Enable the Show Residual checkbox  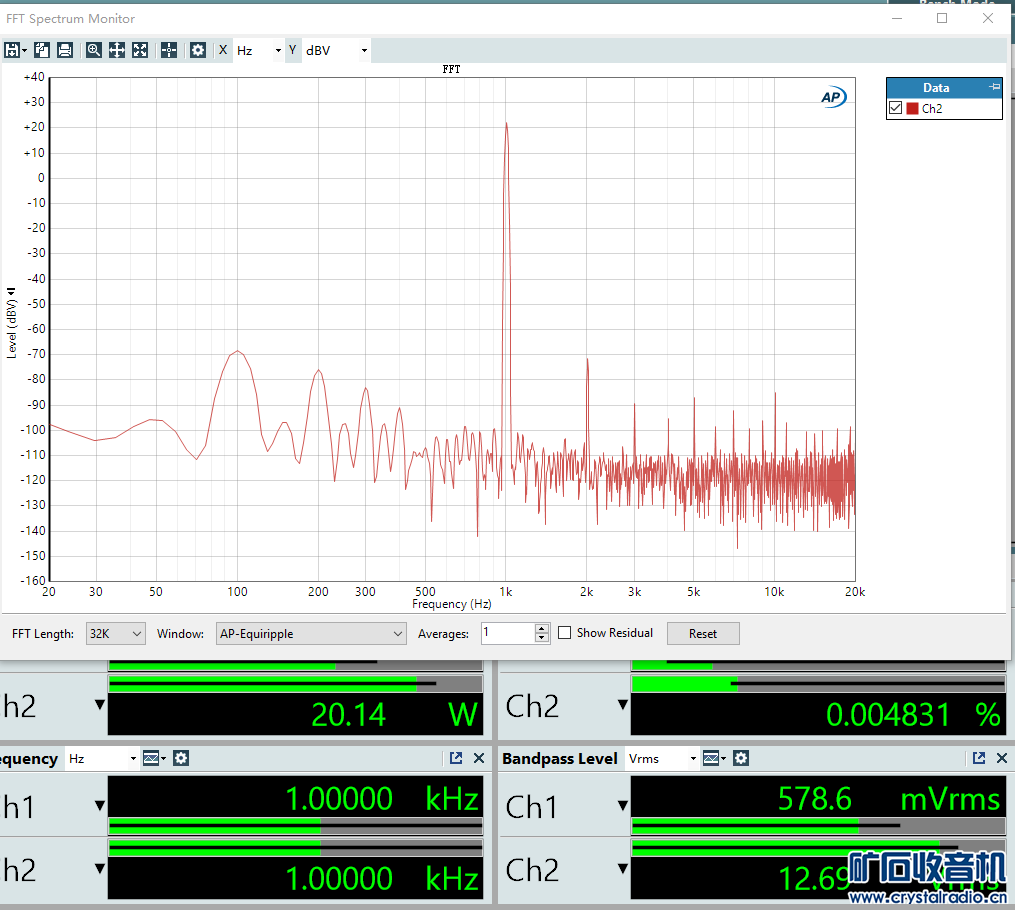[565, 633]
